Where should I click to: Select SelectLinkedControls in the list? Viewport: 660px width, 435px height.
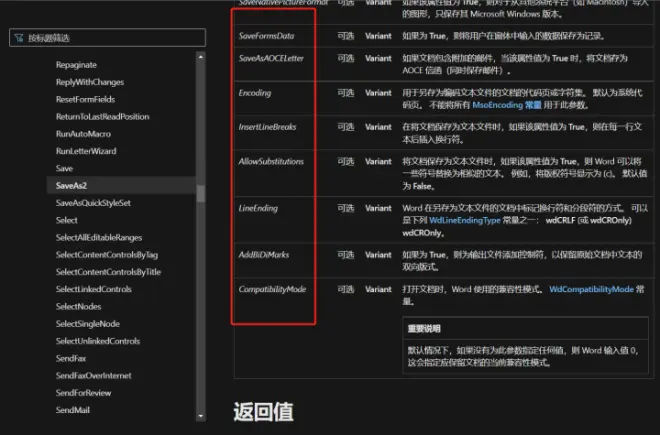[x=93, y=289]
